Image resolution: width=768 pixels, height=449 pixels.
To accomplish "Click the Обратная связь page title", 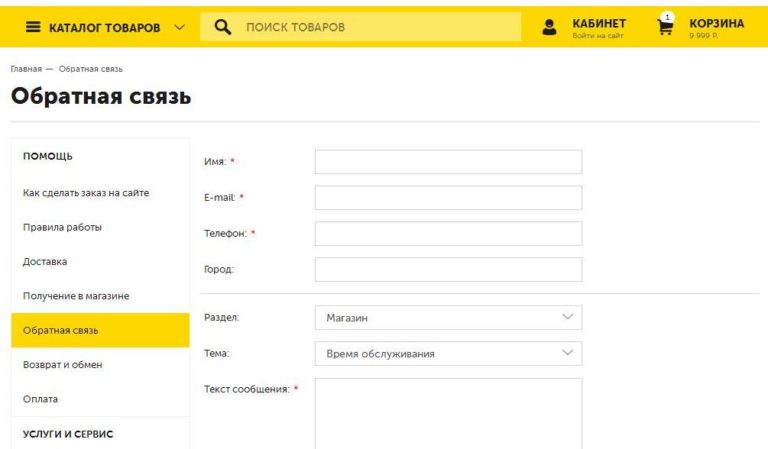I will tap(101, 96).
